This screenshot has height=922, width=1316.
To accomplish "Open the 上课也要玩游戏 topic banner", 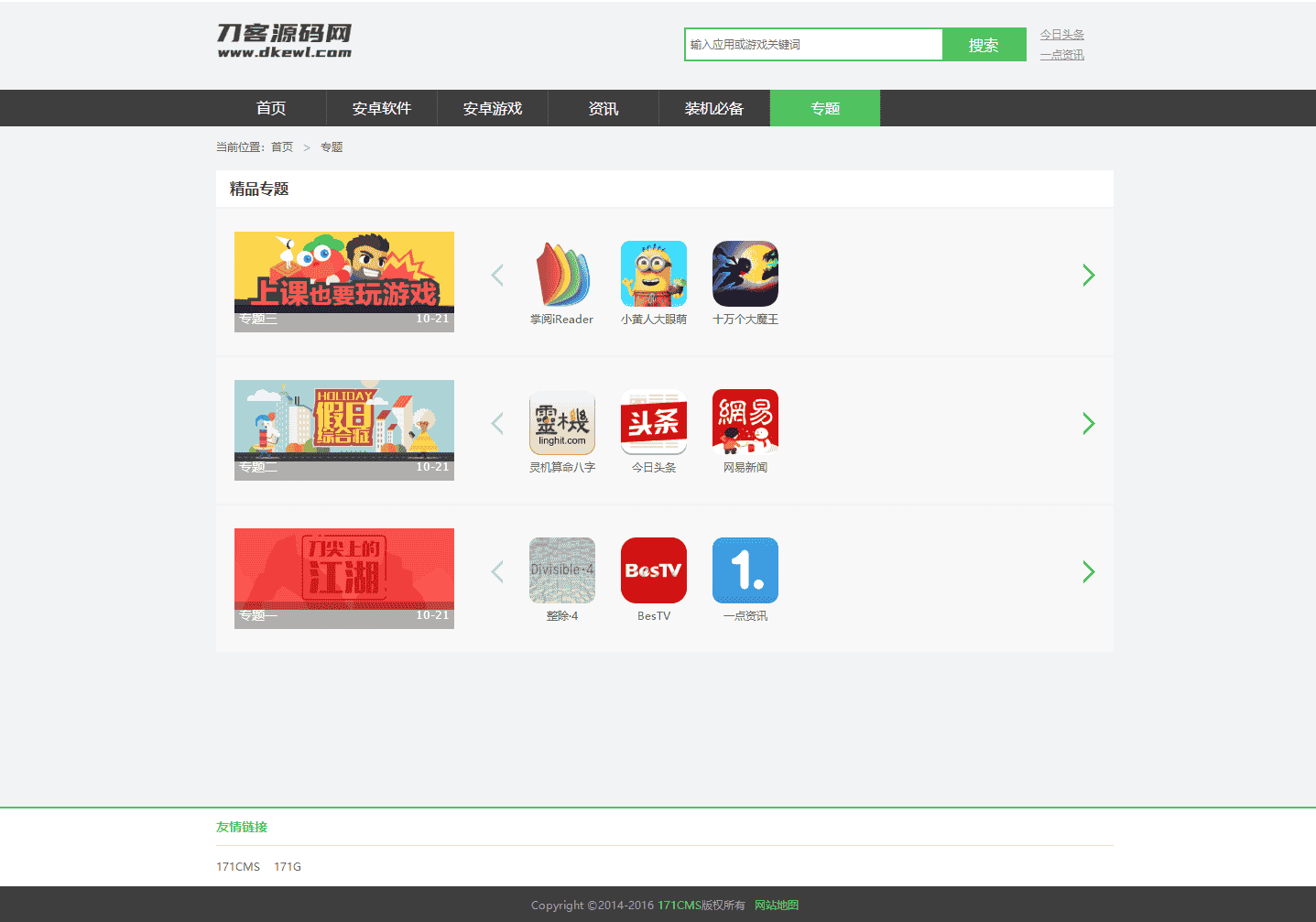I will click(x=344, y=282).
